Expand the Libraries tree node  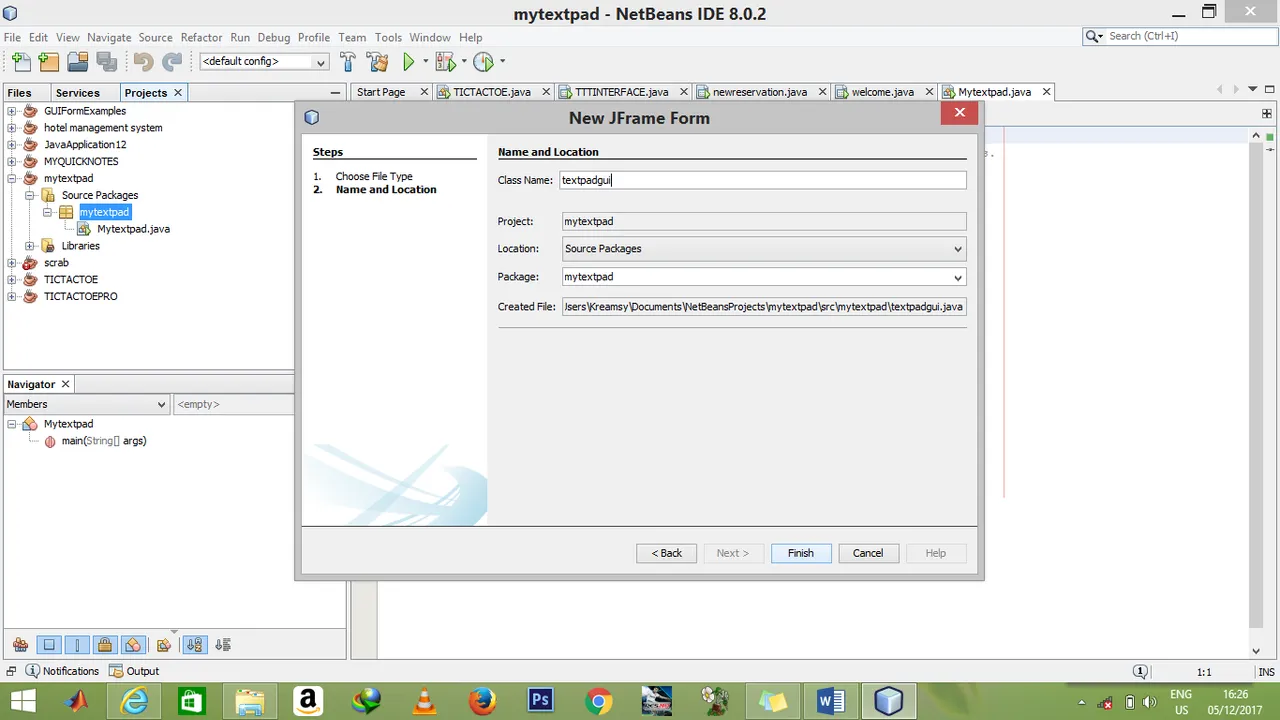(30, 245)
